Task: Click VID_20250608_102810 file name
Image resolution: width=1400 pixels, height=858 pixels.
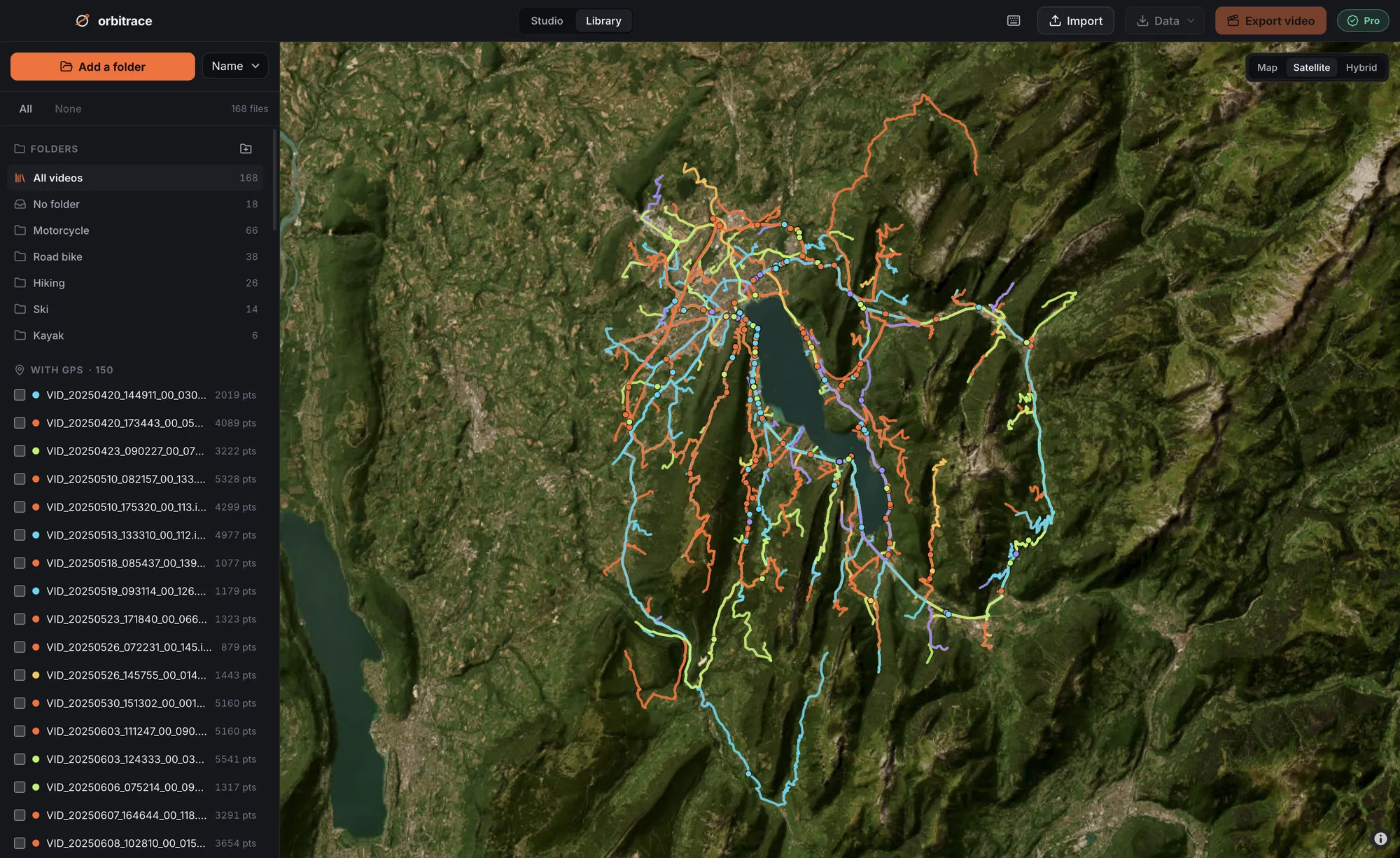Action: 126,843
